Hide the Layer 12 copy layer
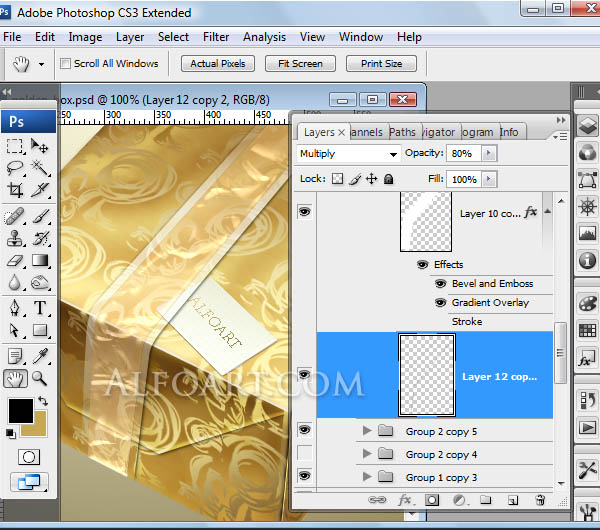Image resolution: width=600 pixels, height=530 pixels. click(305, 374)
